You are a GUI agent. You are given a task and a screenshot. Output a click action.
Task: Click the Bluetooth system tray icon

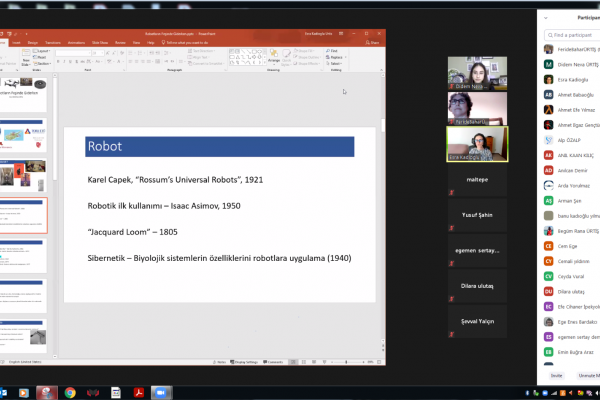527,393
